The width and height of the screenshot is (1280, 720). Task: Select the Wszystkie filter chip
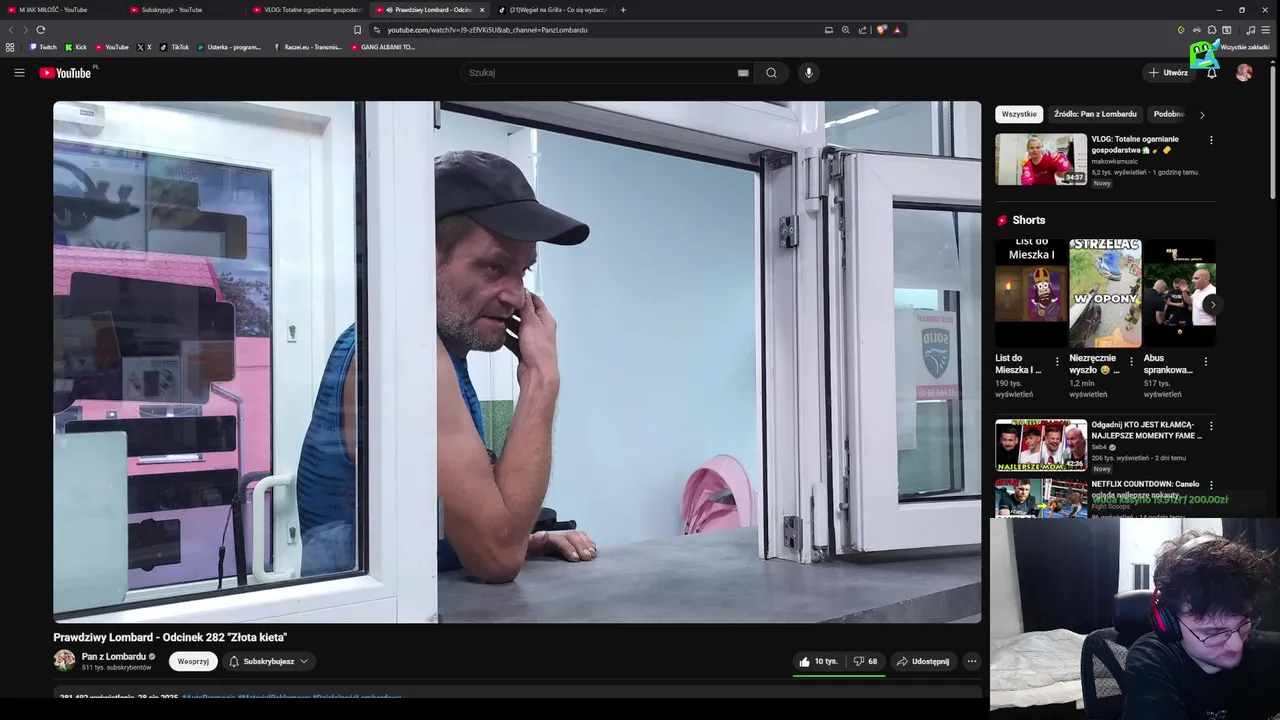1019,114
